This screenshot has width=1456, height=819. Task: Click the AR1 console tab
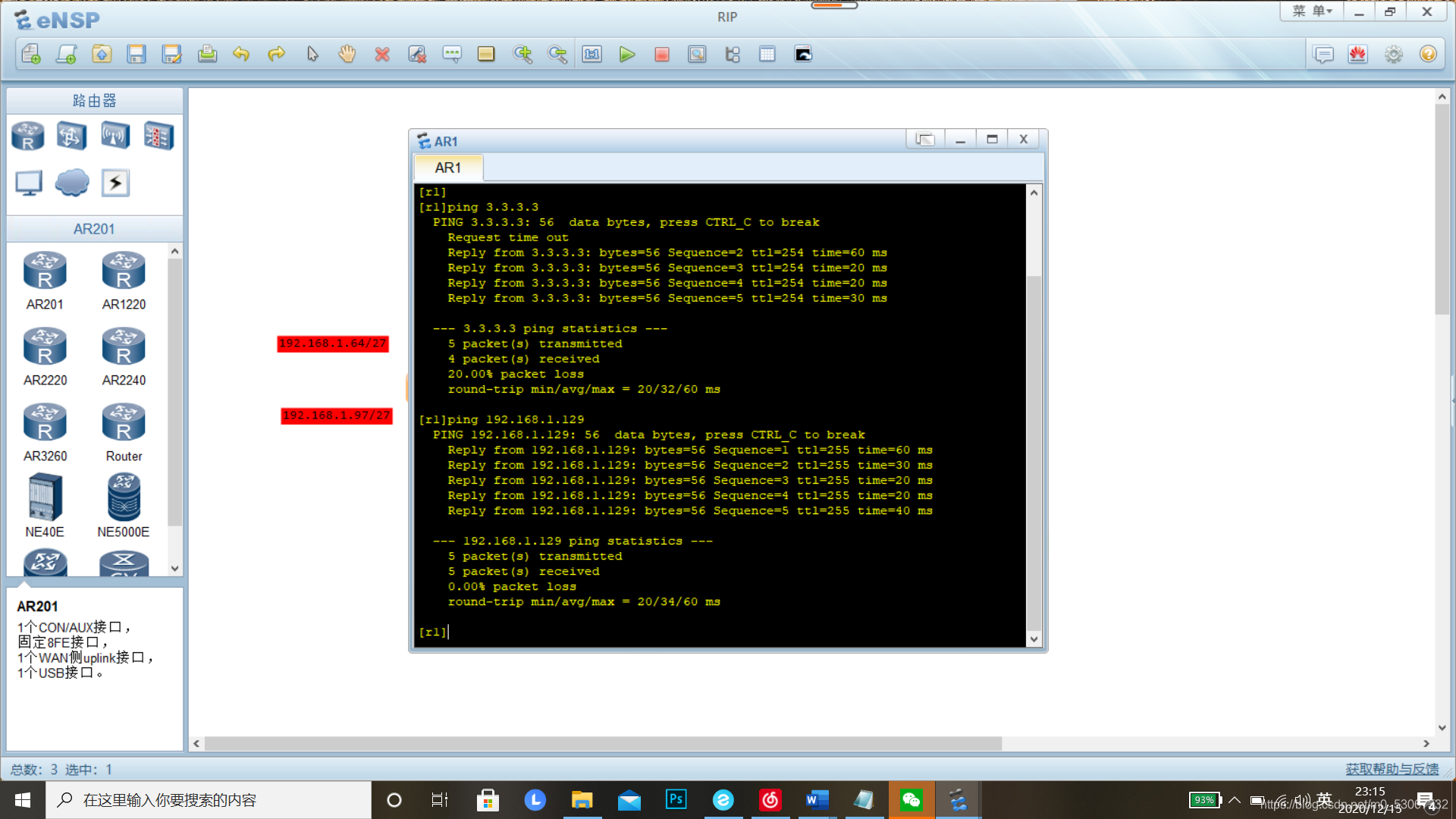(448, 167)
